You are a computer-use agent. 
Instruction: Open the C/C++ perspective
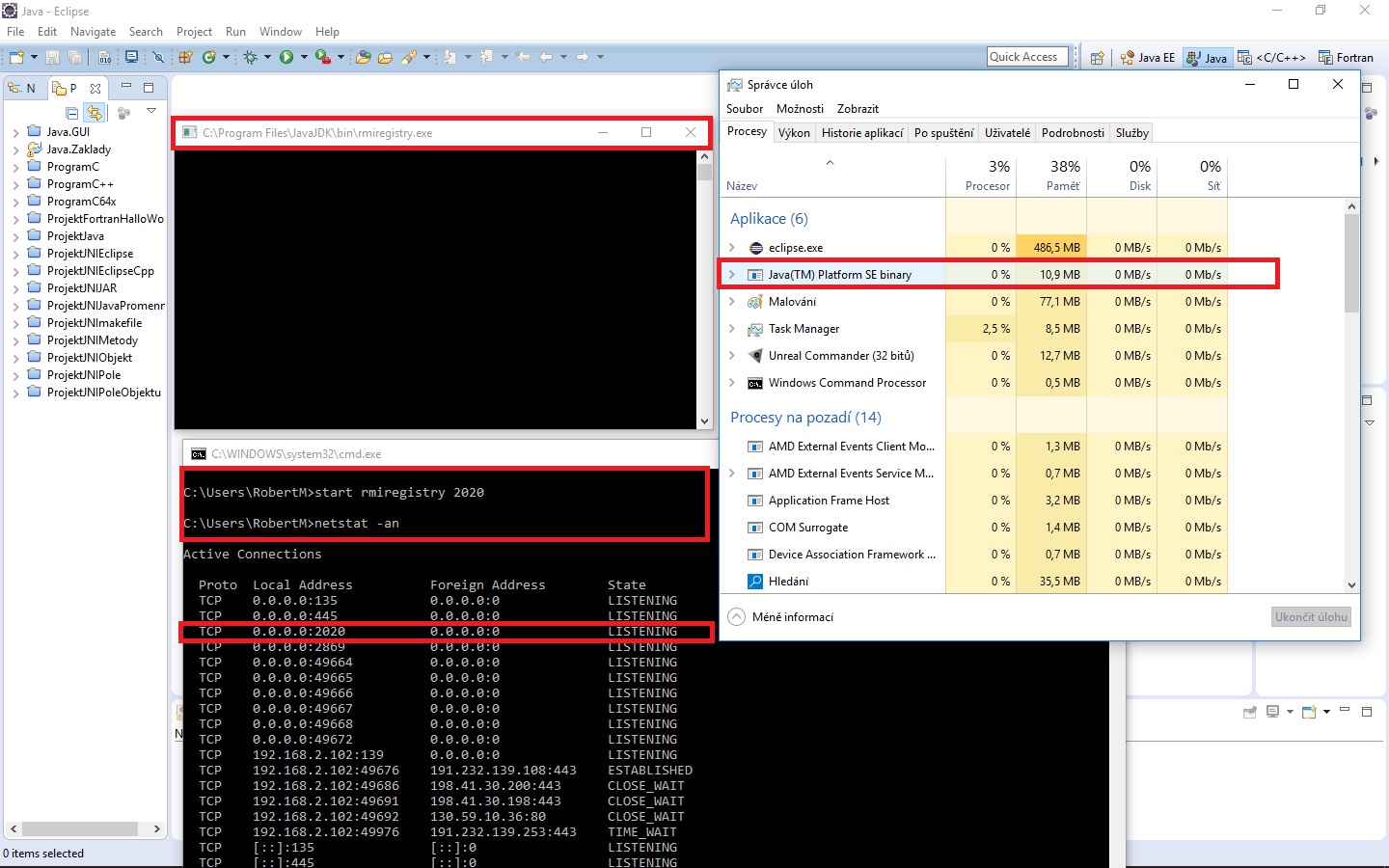click(1271, 57)
